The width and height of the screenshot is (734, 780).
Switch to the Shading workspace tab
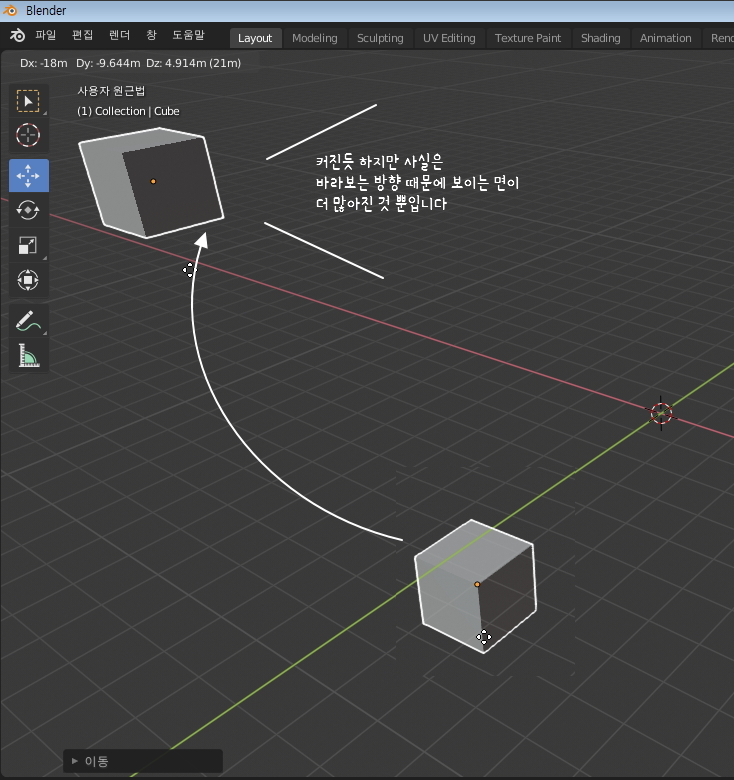click(x=600, y=38)
